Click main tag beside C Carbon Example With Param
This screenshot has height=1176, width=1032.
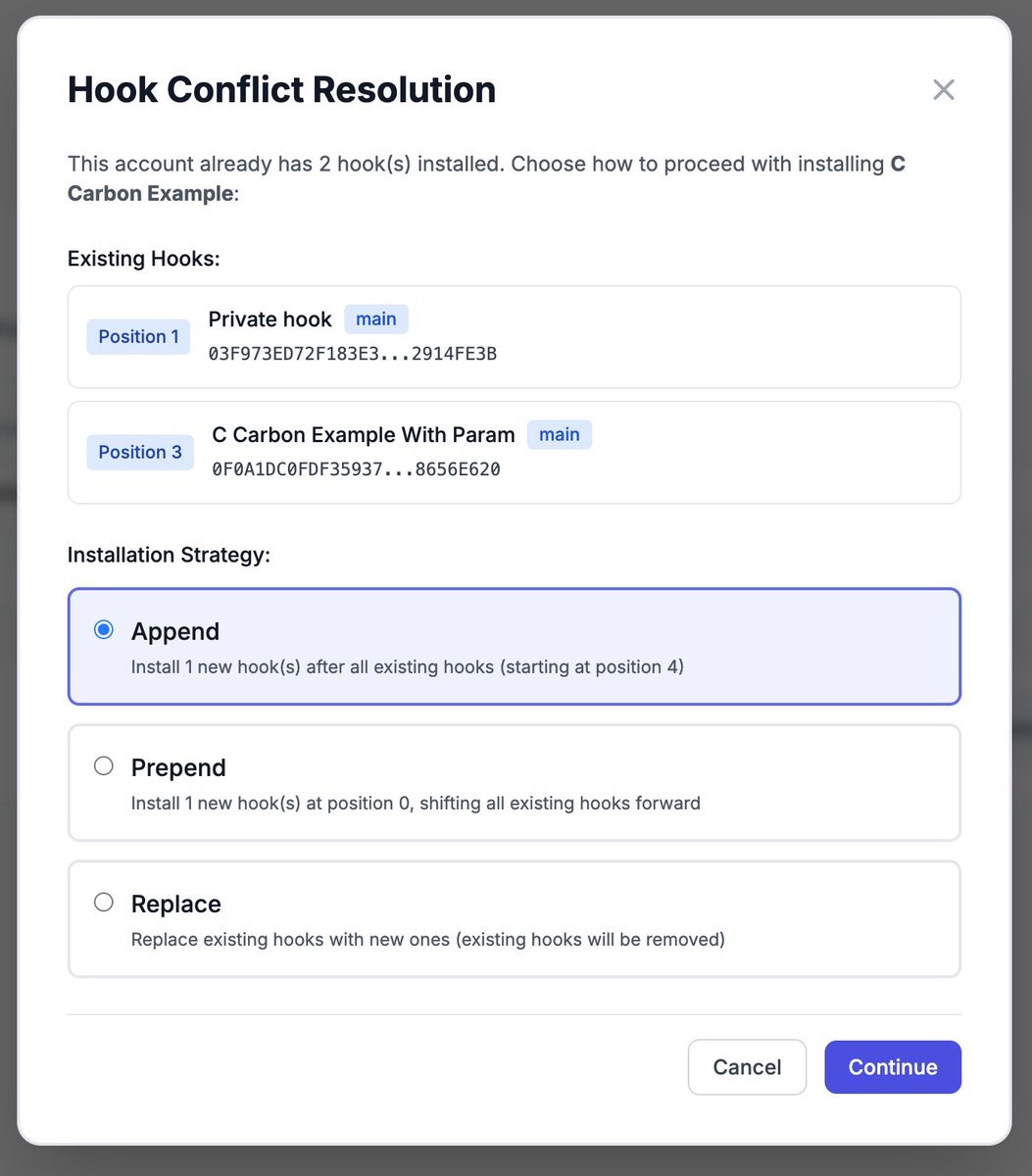coord(560,435)
